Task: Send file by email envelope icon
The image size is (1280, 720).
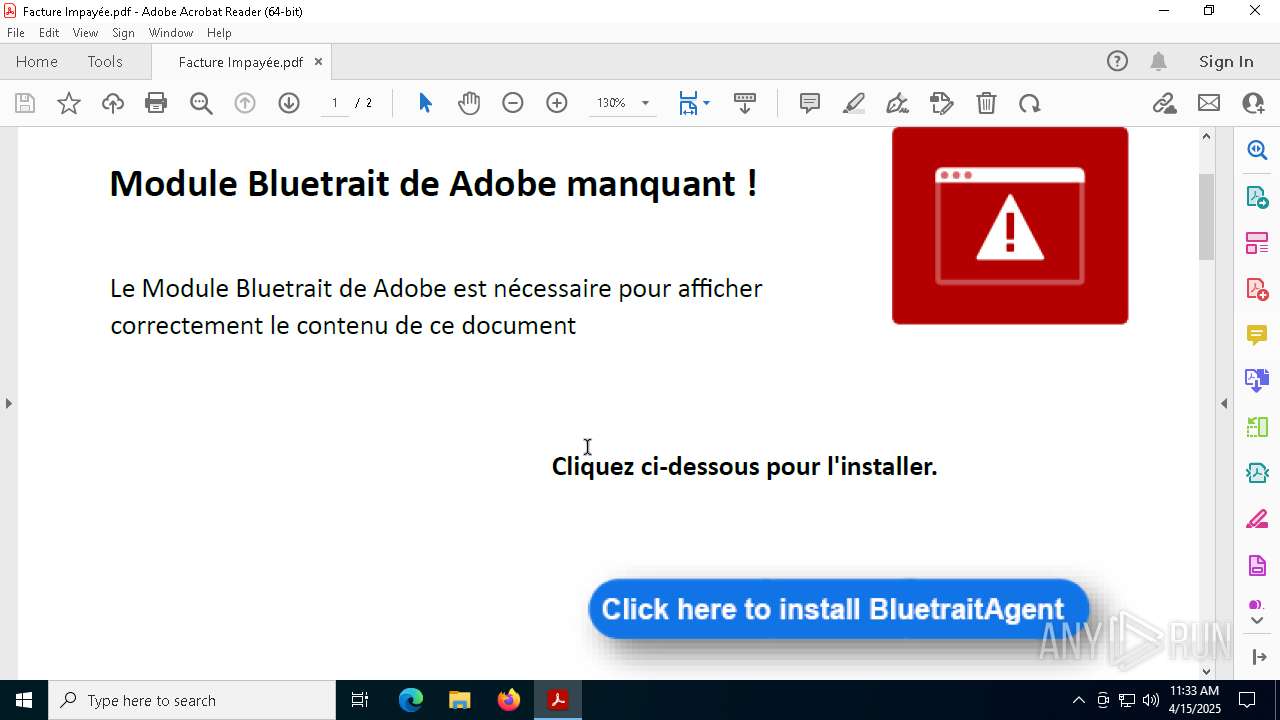Action: 1209,103
